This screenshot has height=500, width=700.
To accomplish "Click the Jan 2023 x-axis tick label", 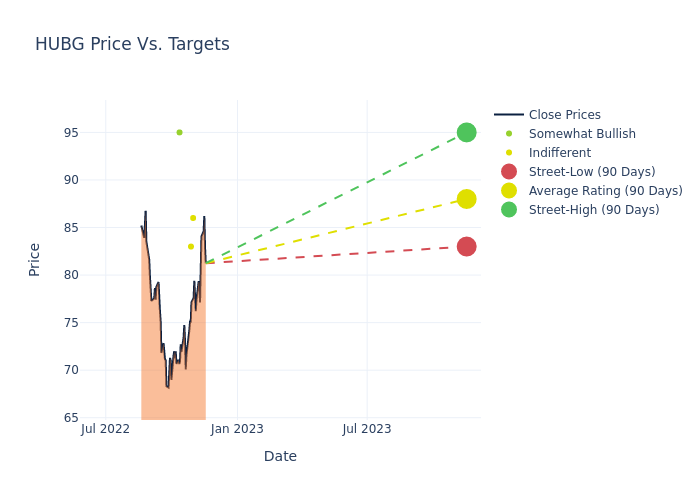I will (x=237, y=429).
